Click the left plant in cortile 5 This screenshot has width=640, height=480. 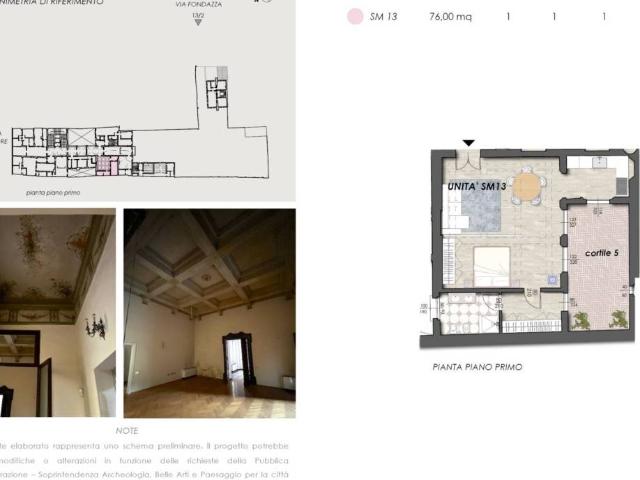click(581, 320)
